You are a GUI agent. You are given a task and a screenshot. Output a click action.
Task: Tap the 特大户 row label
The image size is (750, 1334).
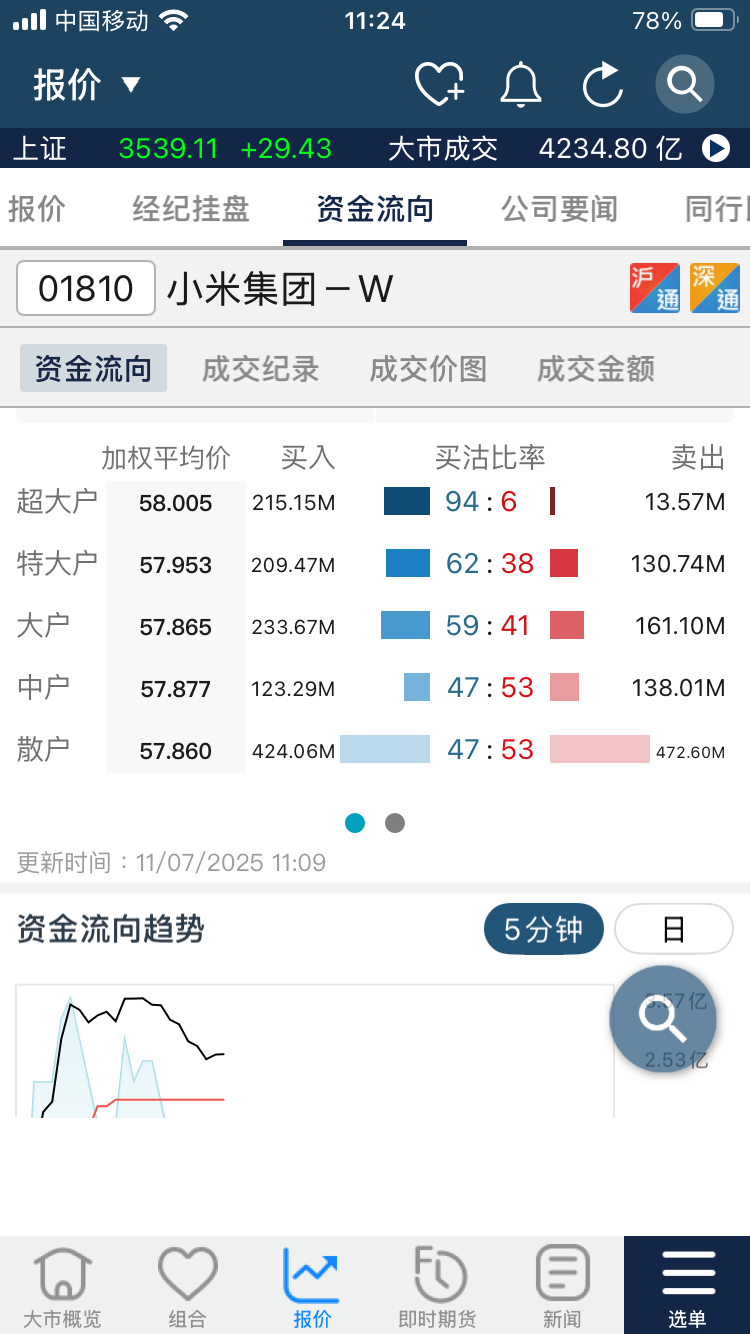pos(57,563)
